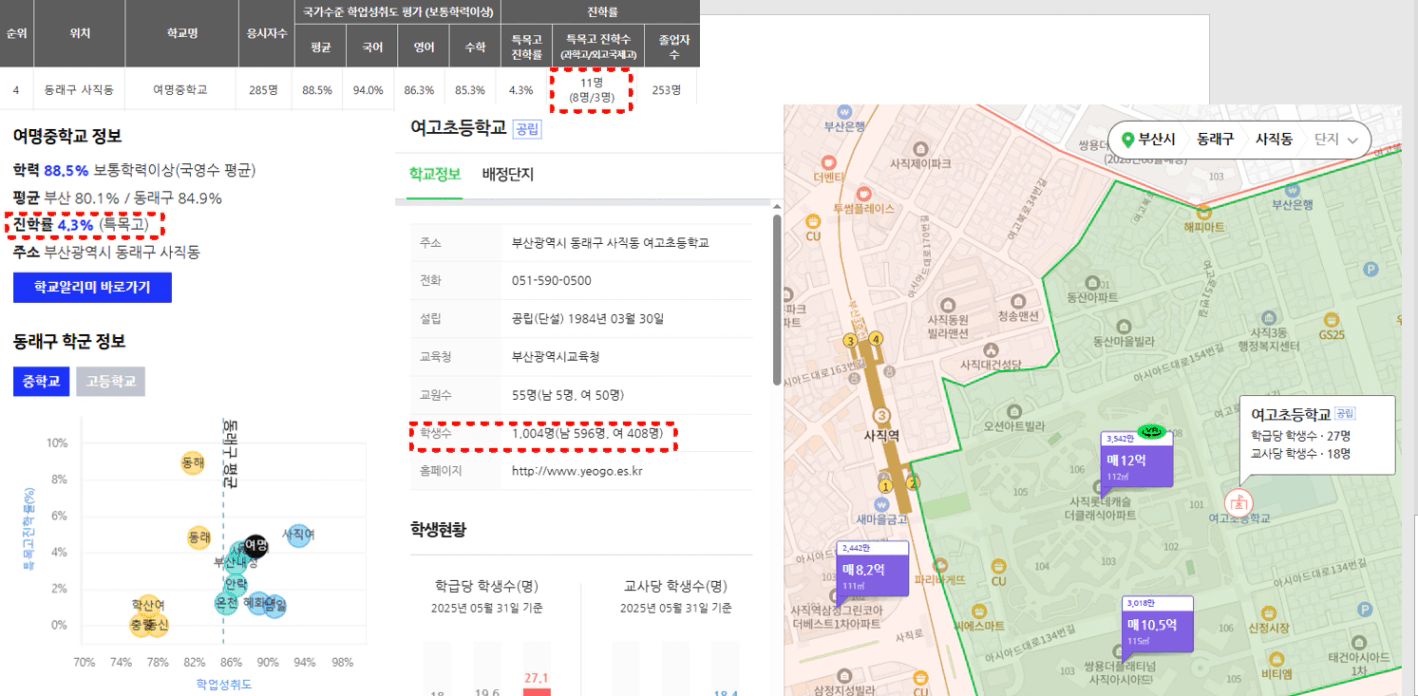Click the 사직여 bubble in the scatter chart
This screenshot has width=1418, height=696.
298,535
